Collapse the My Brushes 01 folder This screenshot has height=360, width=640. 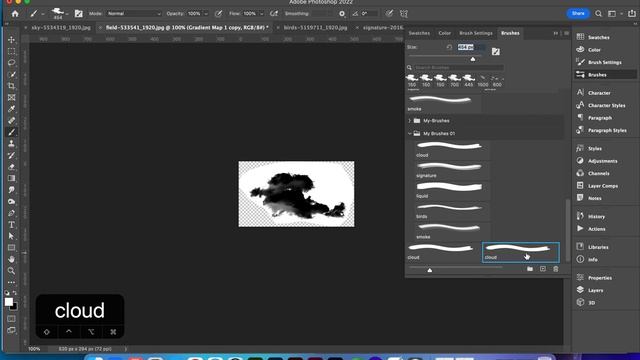tap(409, 133)
